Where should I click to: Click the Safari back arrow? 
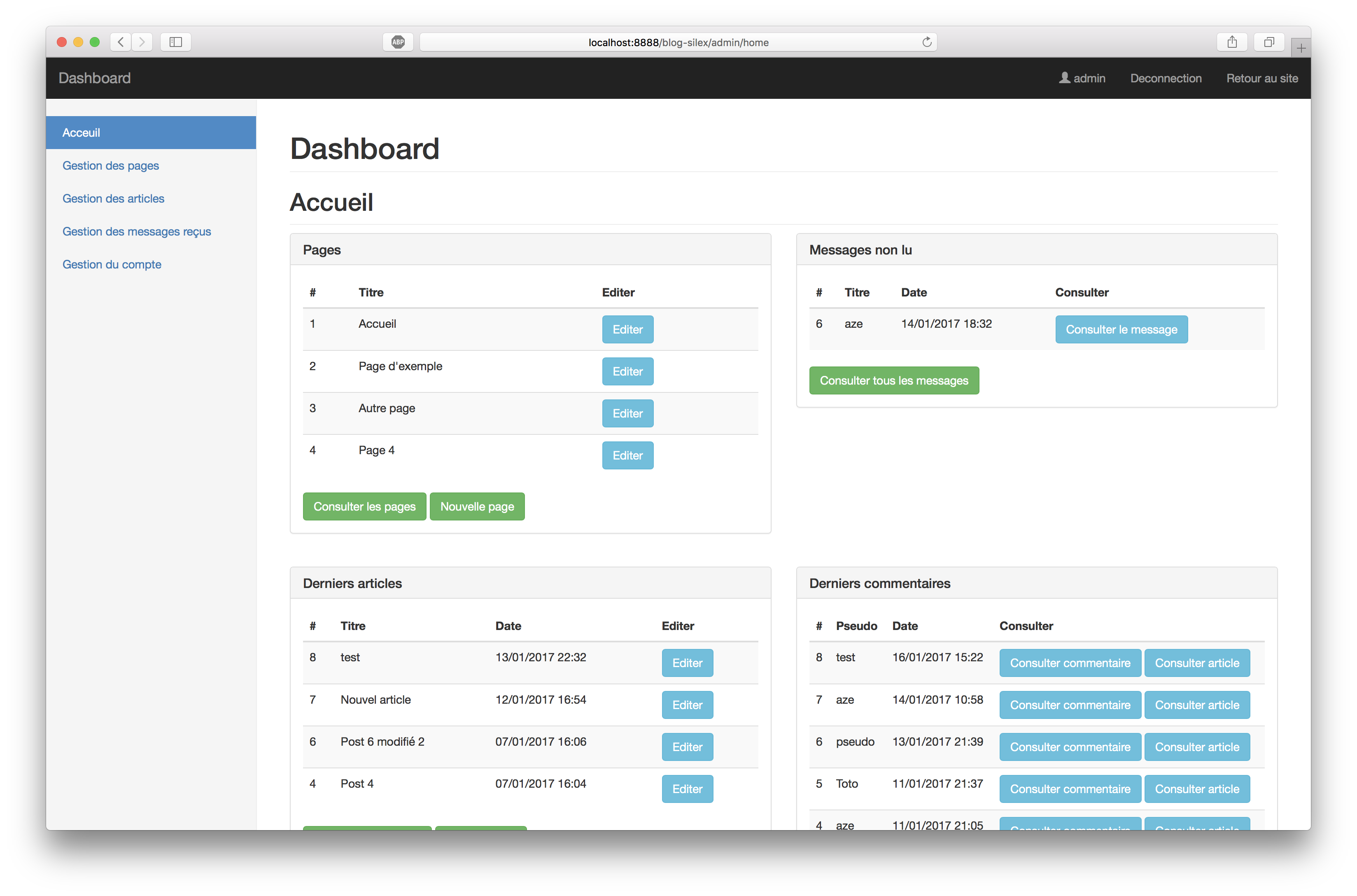121,42
